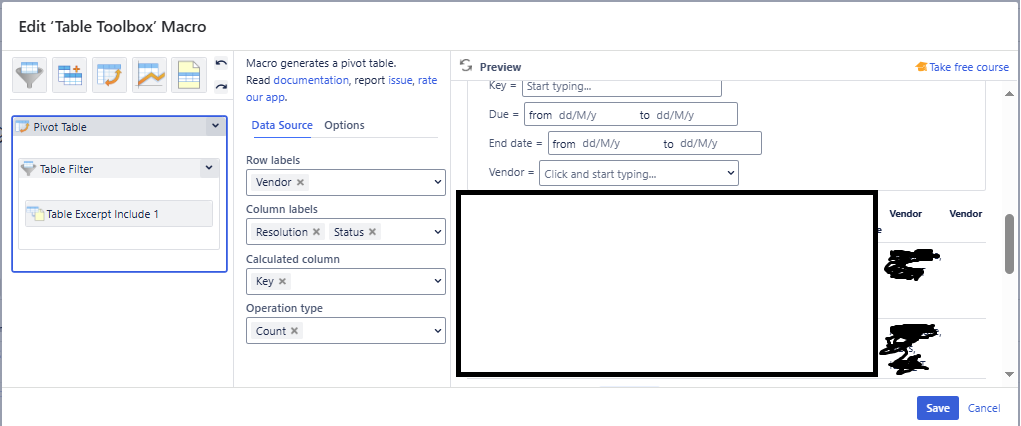Refresh the Preview pane

(466, 66)
